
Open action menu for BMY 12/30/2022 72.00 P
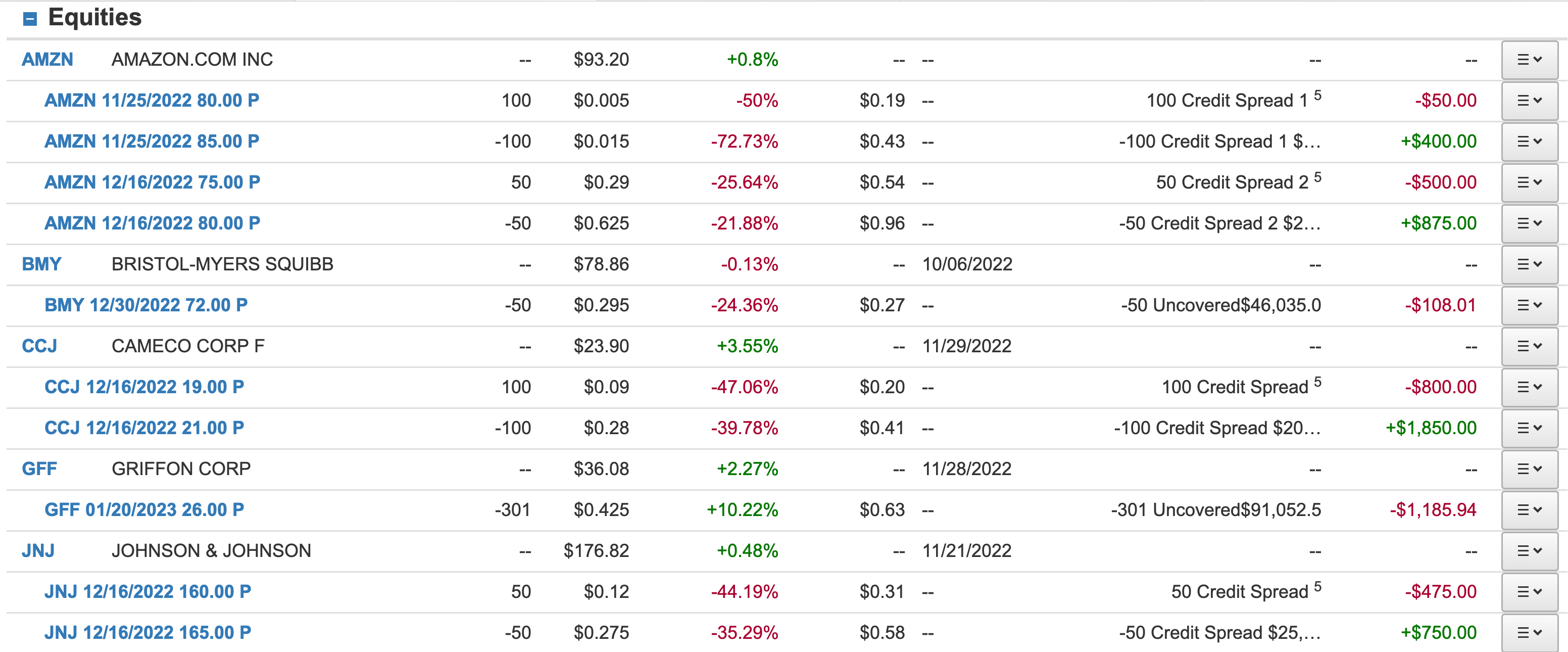click(1529, 305)
